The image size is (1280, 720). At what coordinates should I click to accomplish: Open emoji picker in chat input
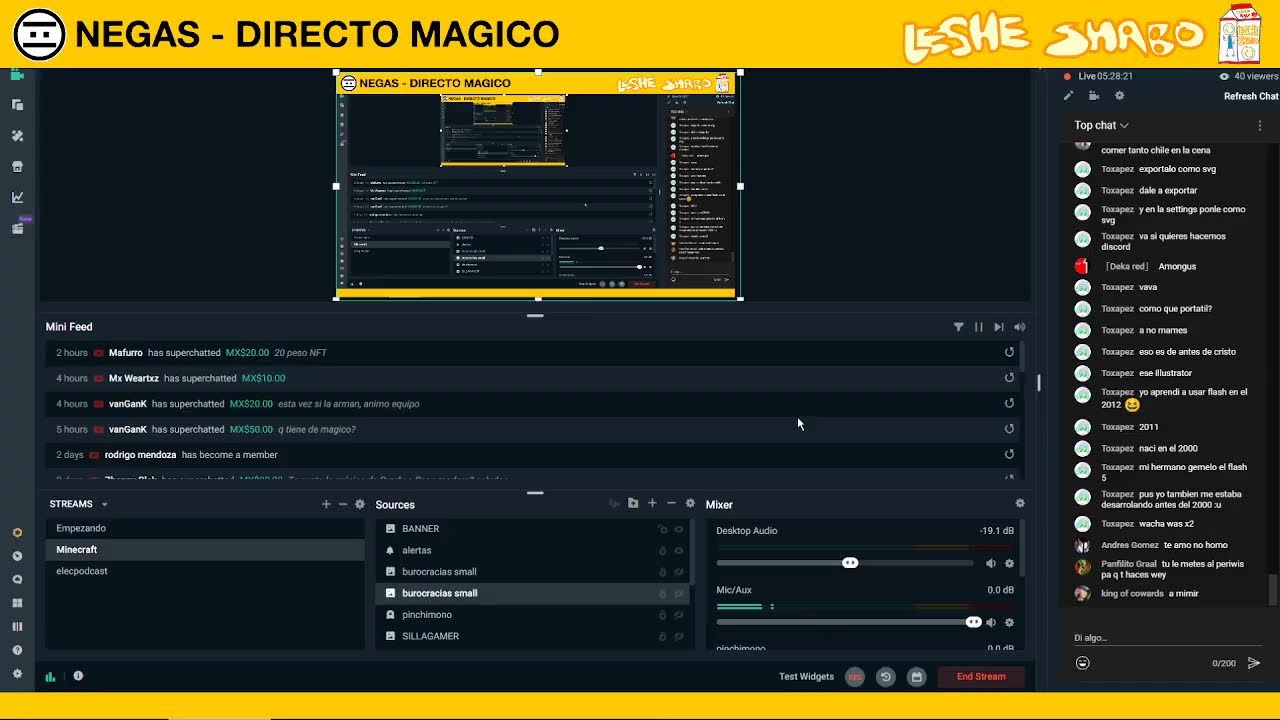click(1082, 663)
